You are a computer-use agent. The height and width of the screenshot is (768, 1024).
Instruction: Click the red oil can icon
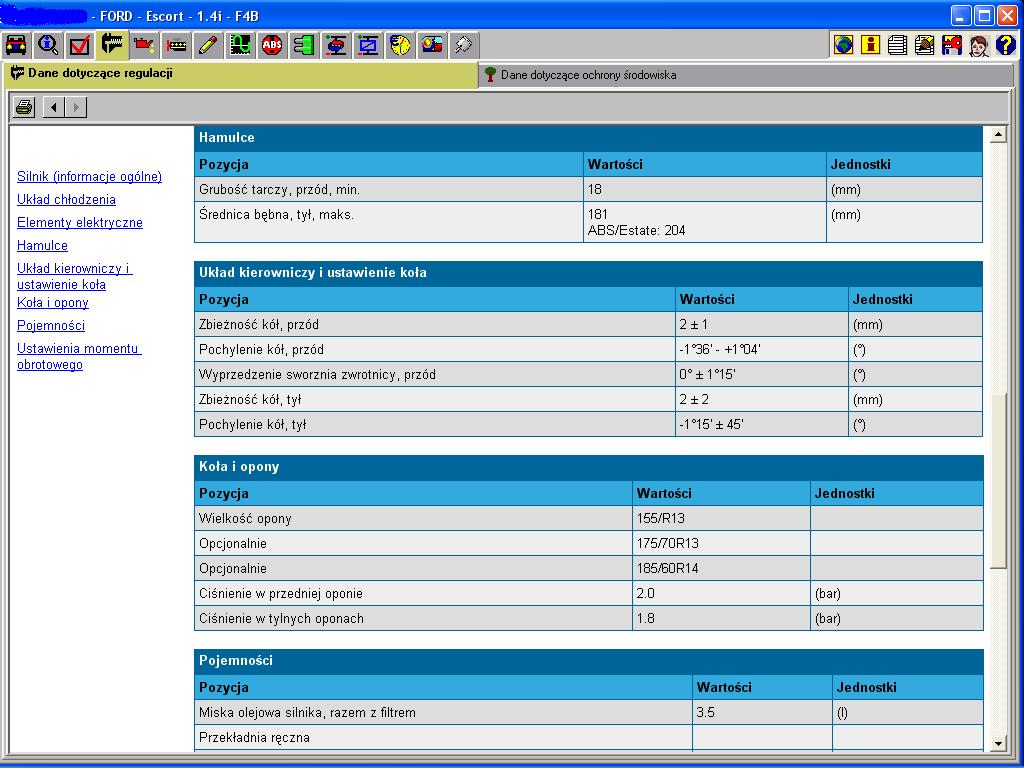click(x=144, y=45)
